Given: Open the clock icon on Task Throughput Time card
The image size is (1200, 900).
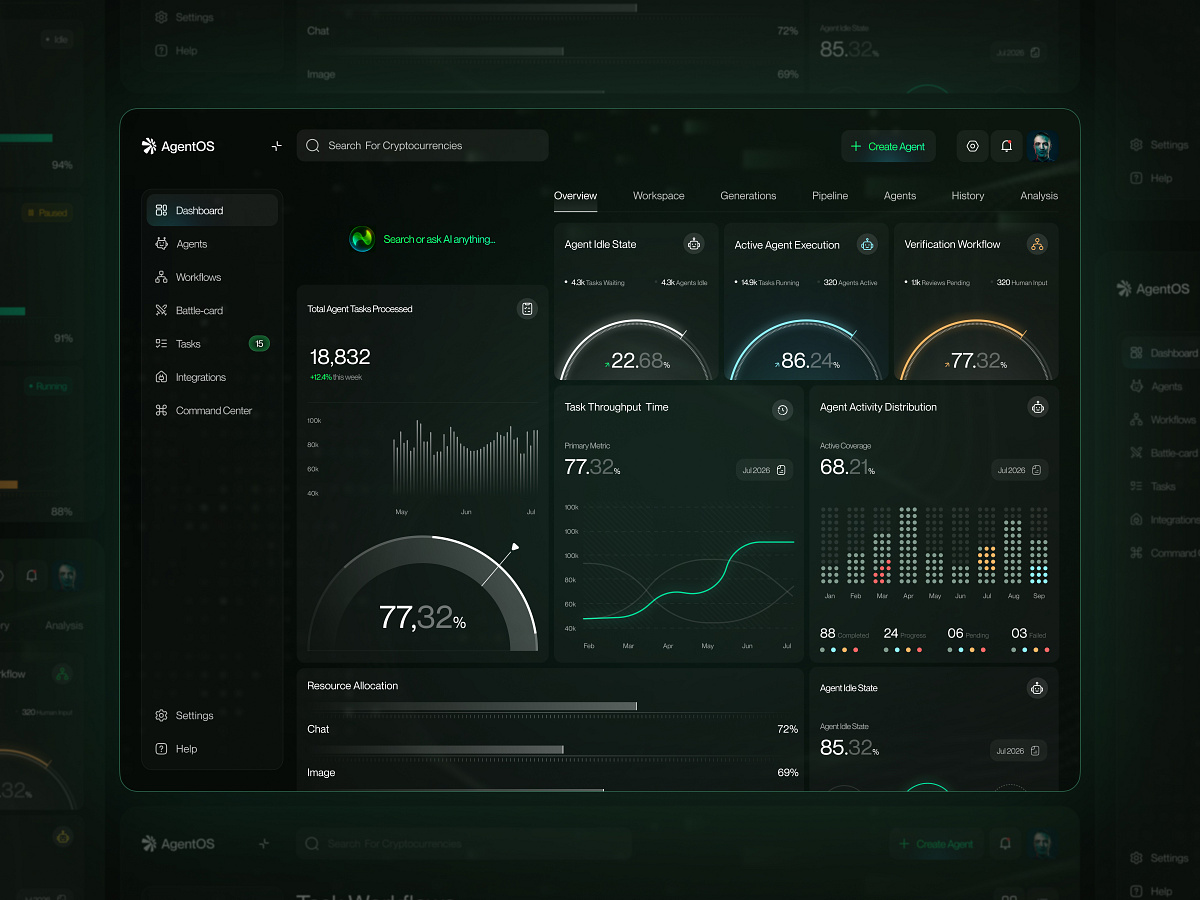Looking at the screenshot, I should tap(783, 410).
